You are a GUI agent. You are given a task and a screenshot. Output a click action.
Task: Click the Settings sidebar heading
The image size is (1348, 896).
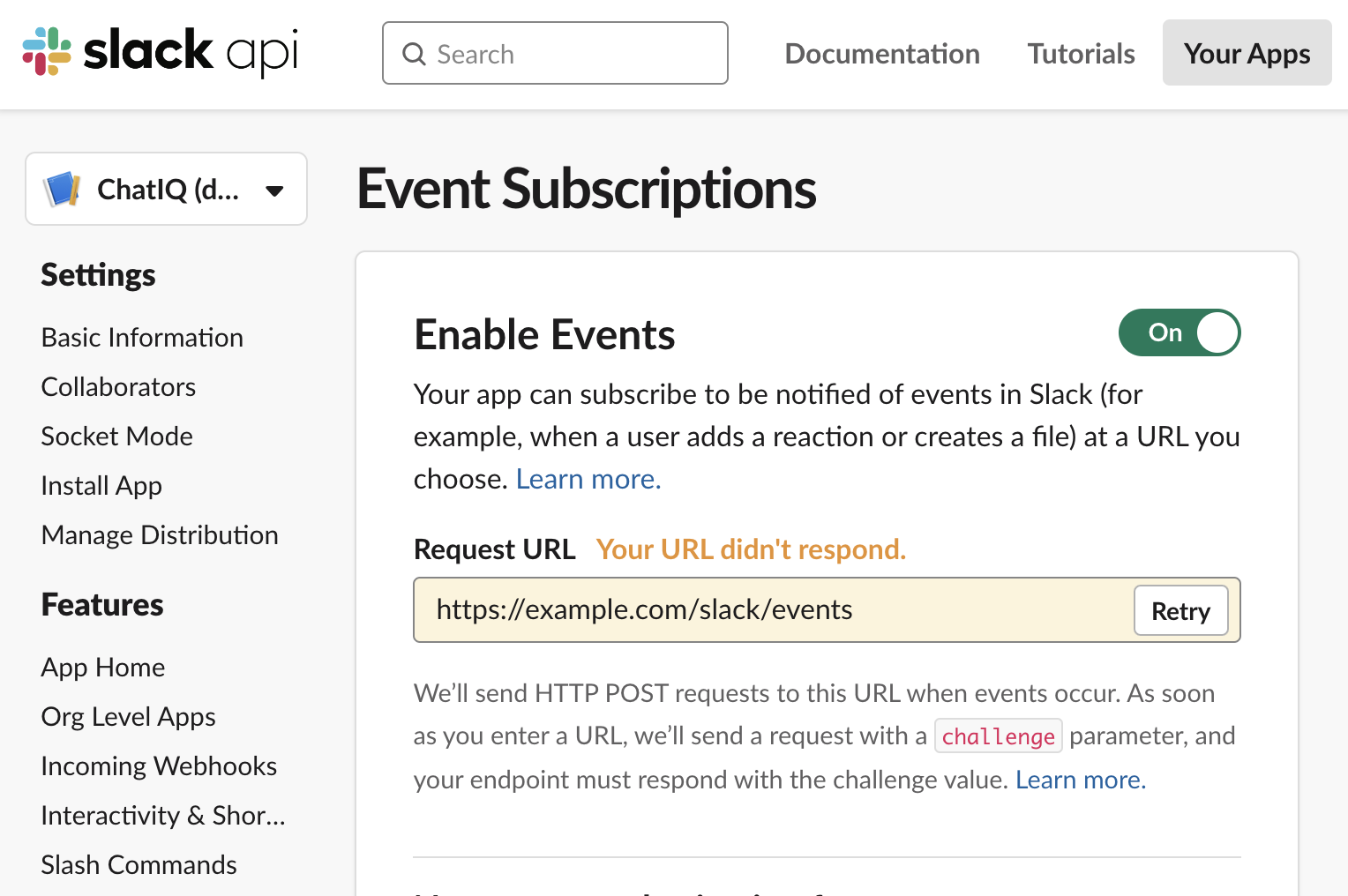98,275
